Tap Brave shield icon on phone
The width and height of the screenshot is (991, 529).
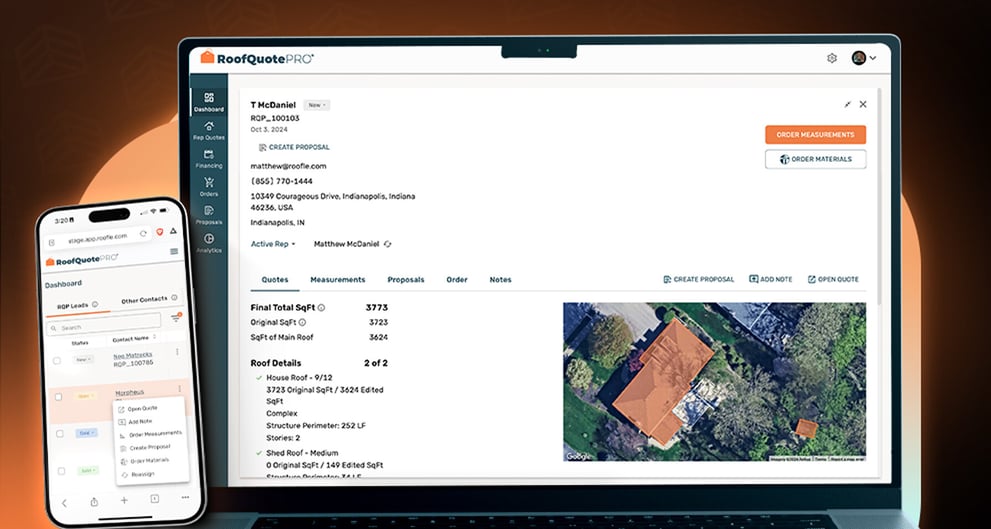click(160, 232)
